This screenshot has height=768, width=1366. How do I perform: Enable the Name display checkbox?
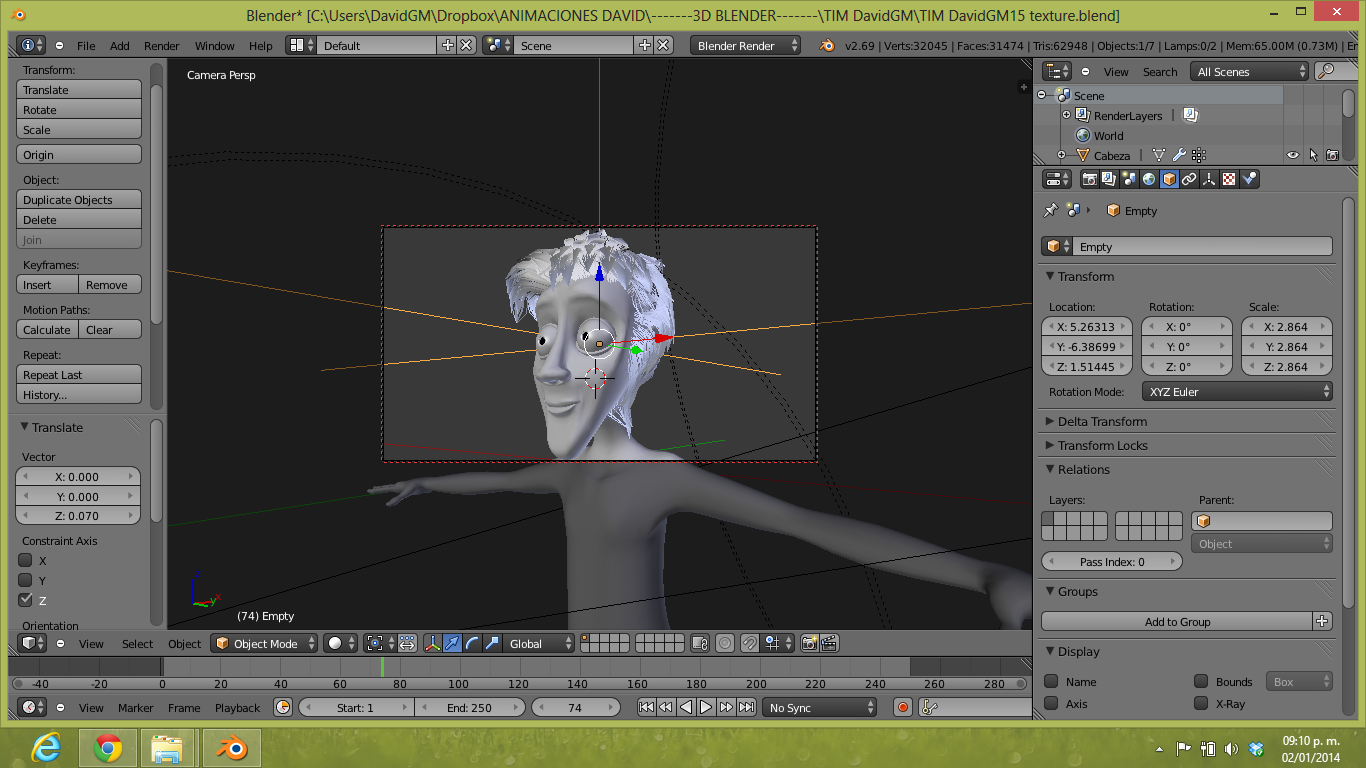point(1051,681)
